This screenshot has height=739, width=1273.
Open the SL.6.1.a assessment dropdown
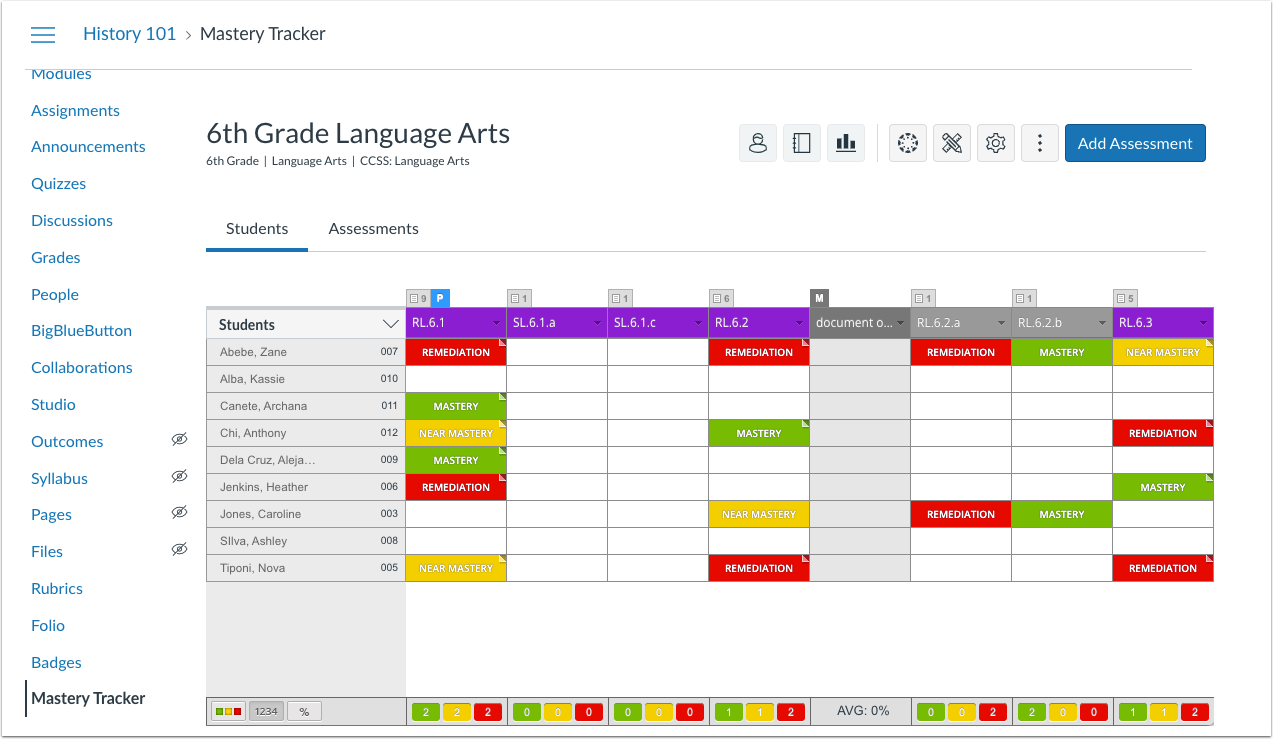tap(598, 323)
